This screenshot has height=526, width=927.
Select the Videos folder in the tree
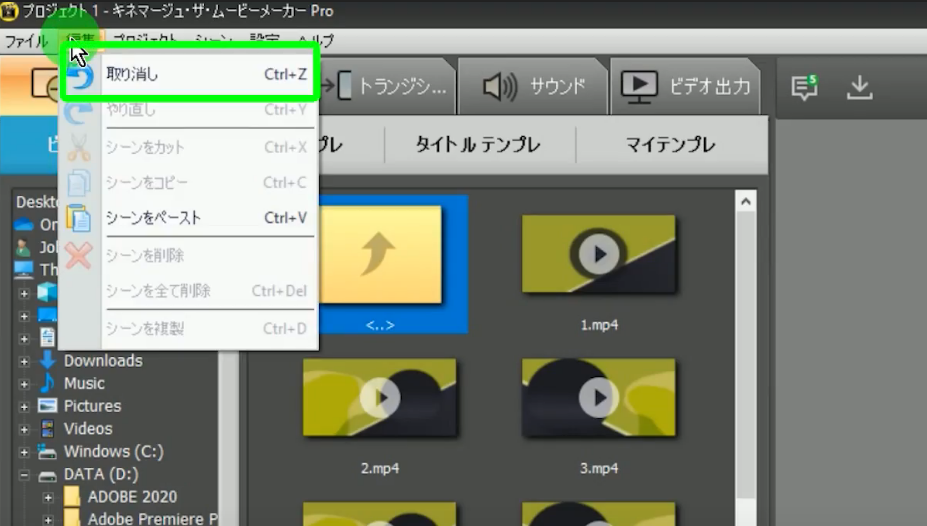tap(88, 429)
